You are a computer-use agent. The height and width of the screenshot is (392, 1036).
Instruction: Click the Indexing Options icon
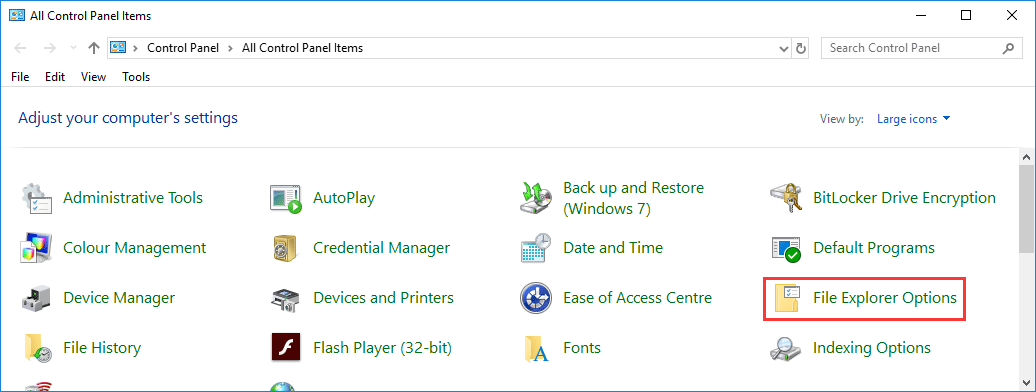point(786,348)
